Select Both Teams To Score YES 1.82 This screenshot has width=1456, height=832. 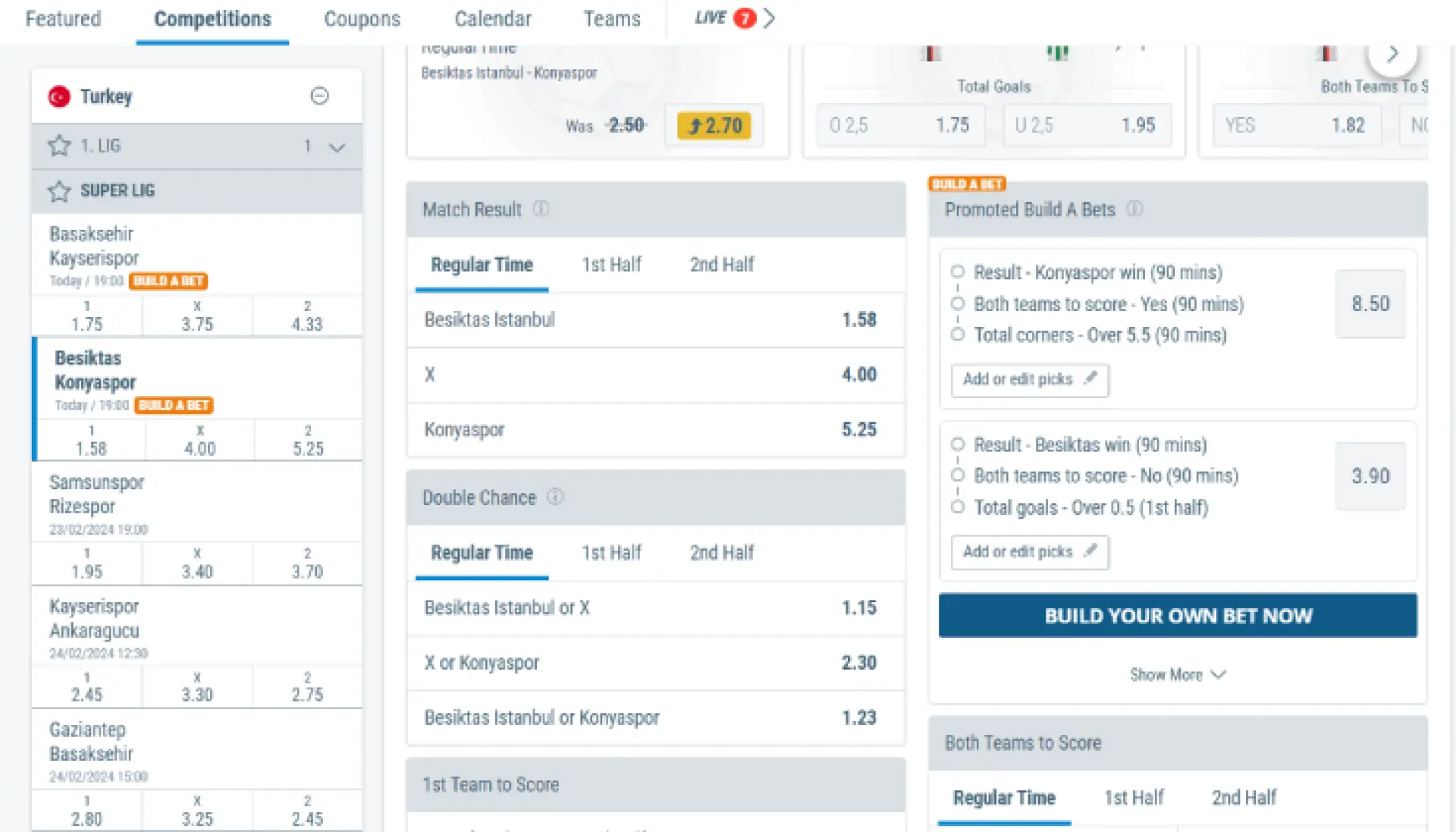coord(1296,125)
